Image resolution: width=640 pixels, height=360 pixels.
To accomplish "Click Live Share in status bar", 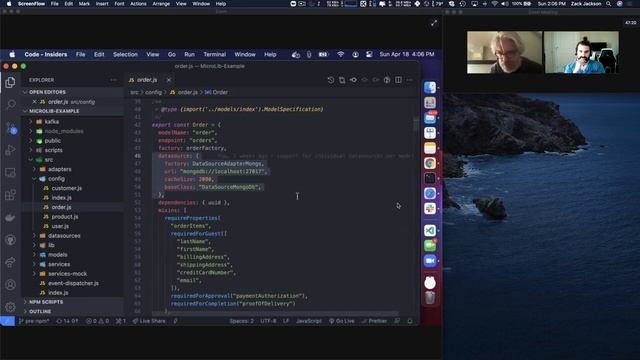I will 149,321.
